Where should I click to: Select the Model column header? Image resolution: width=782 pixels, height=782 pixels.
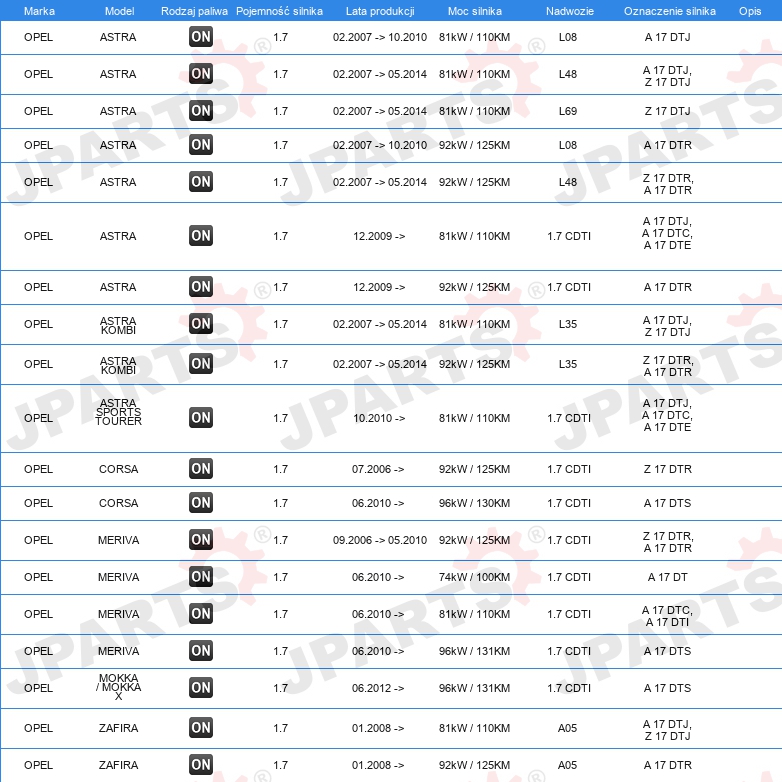point(119,11)
